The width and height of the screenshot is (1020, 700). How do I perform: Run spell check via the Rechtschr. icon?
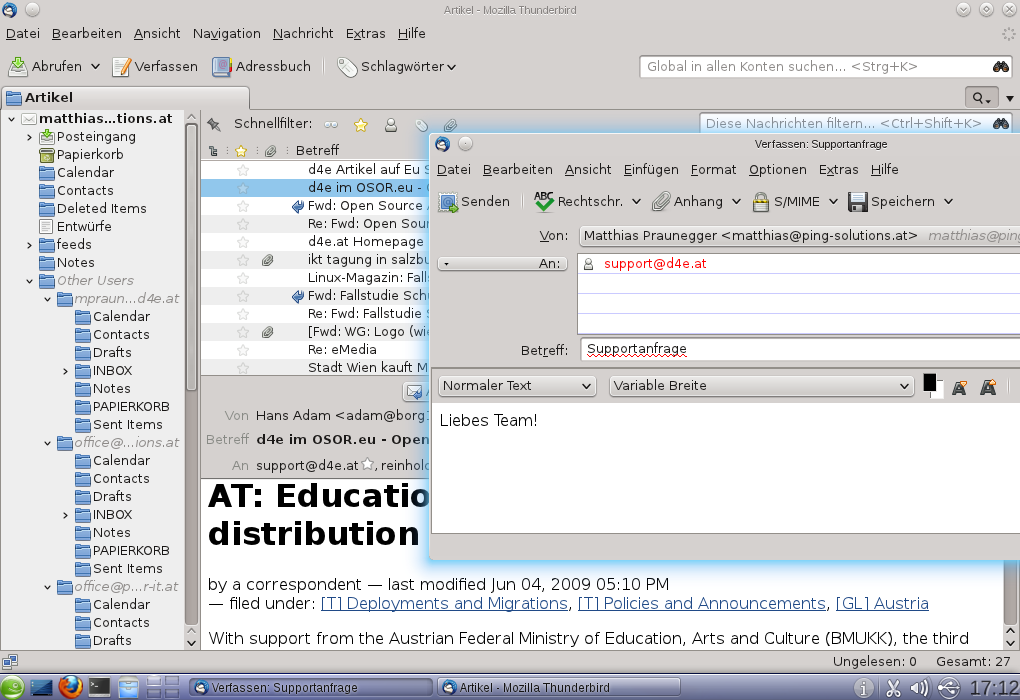(x=544, y=202)
